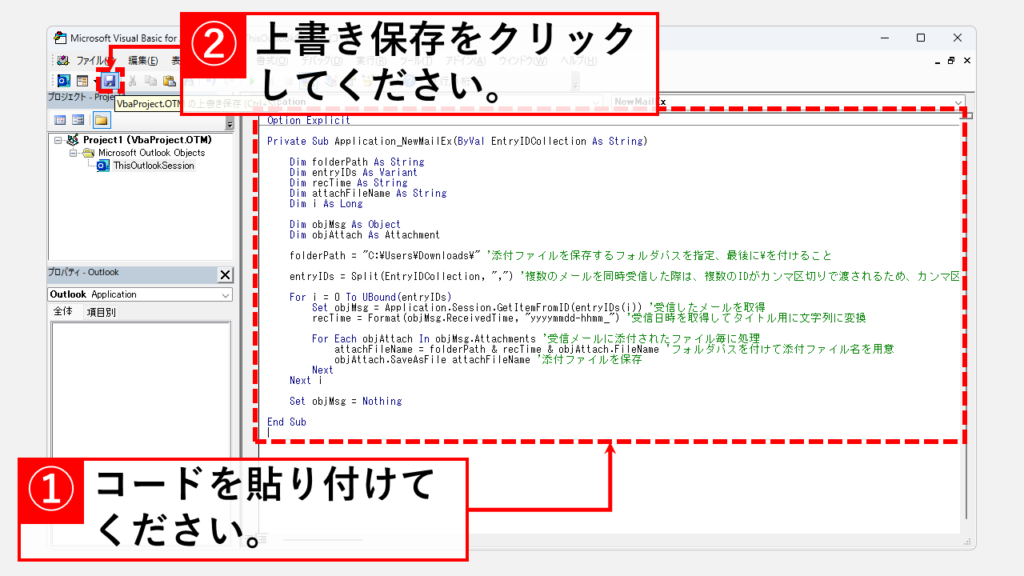
Task: Click the recTime = Format(objMsg.ReceivedTime line
Action: pos(588,318)
